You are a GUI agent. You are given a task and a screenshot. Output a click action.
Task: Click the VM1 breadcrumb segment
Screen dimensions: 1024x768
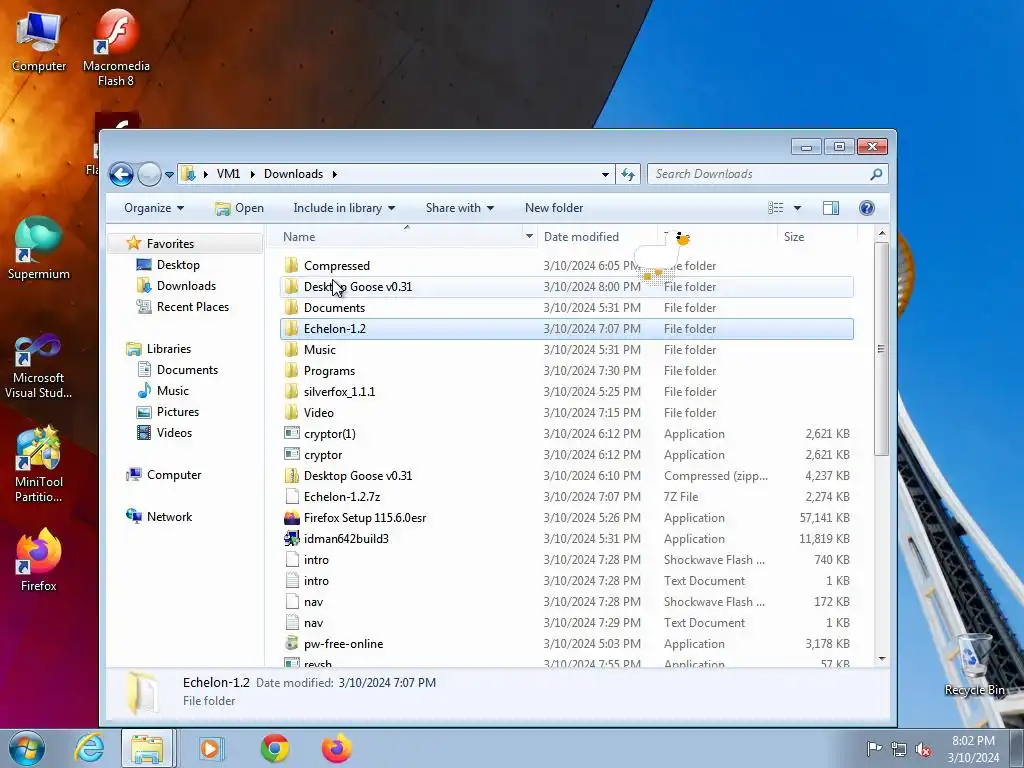click(229, 174)
